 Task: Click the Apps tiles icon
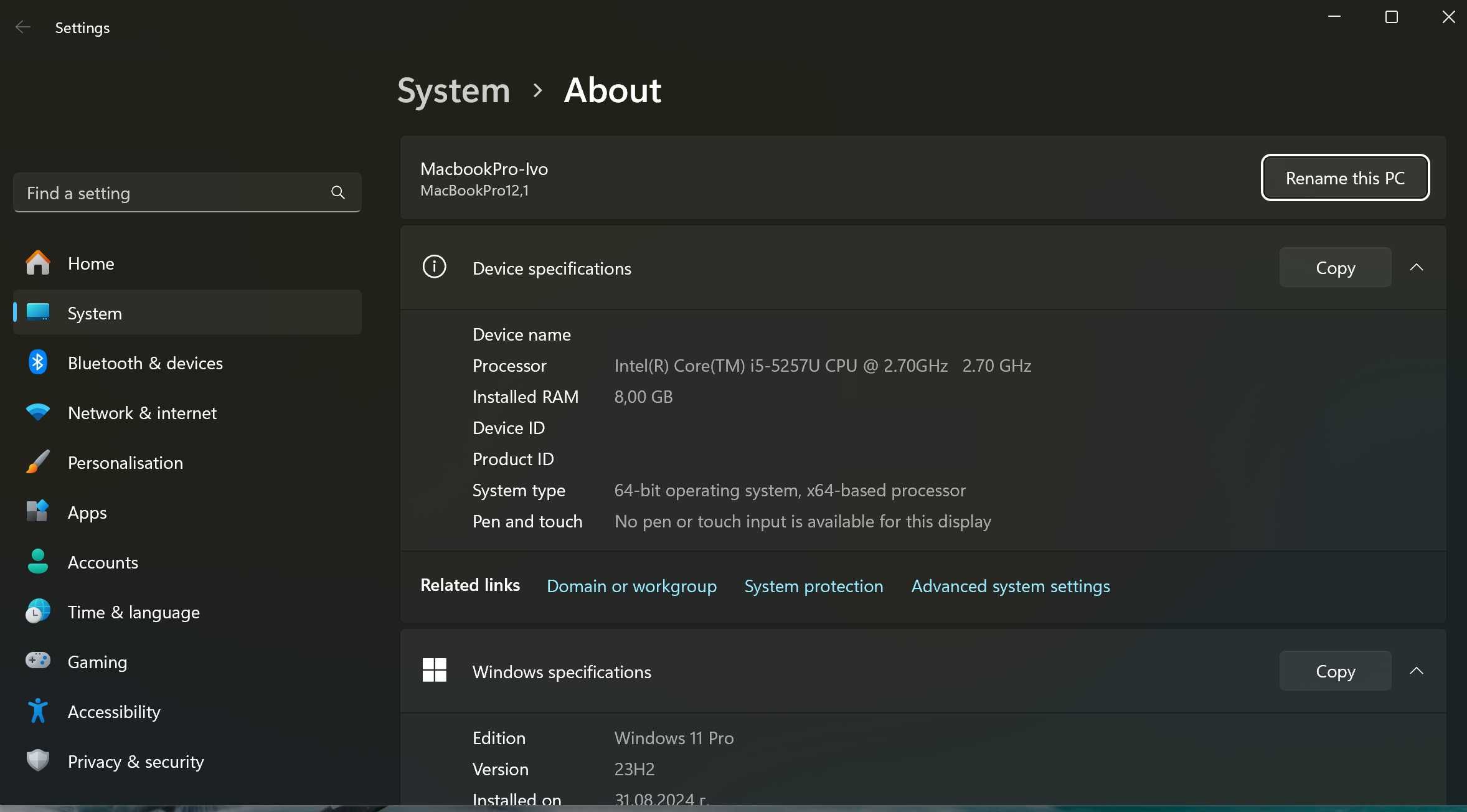[38, 512]
